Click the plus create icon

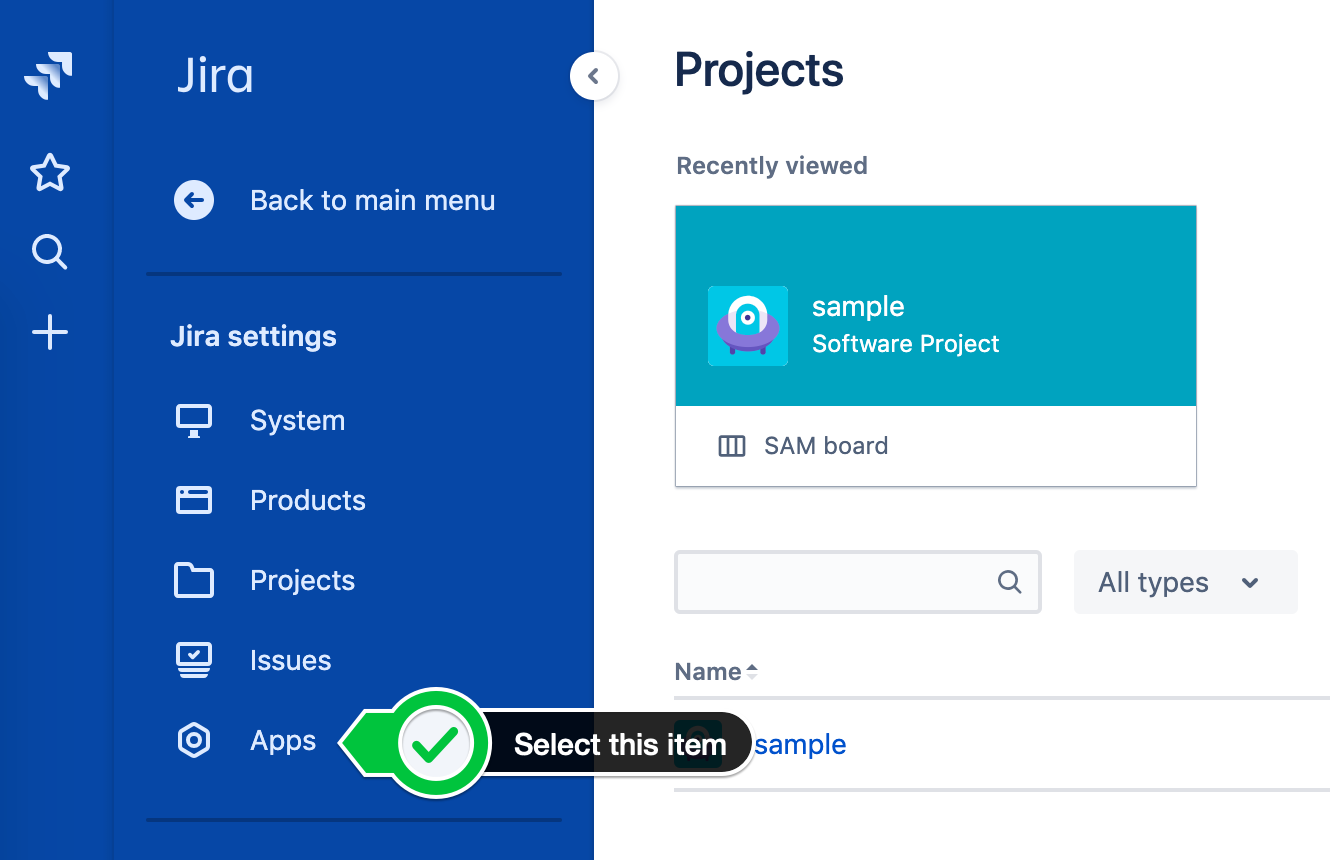click(x=49, y=332)
